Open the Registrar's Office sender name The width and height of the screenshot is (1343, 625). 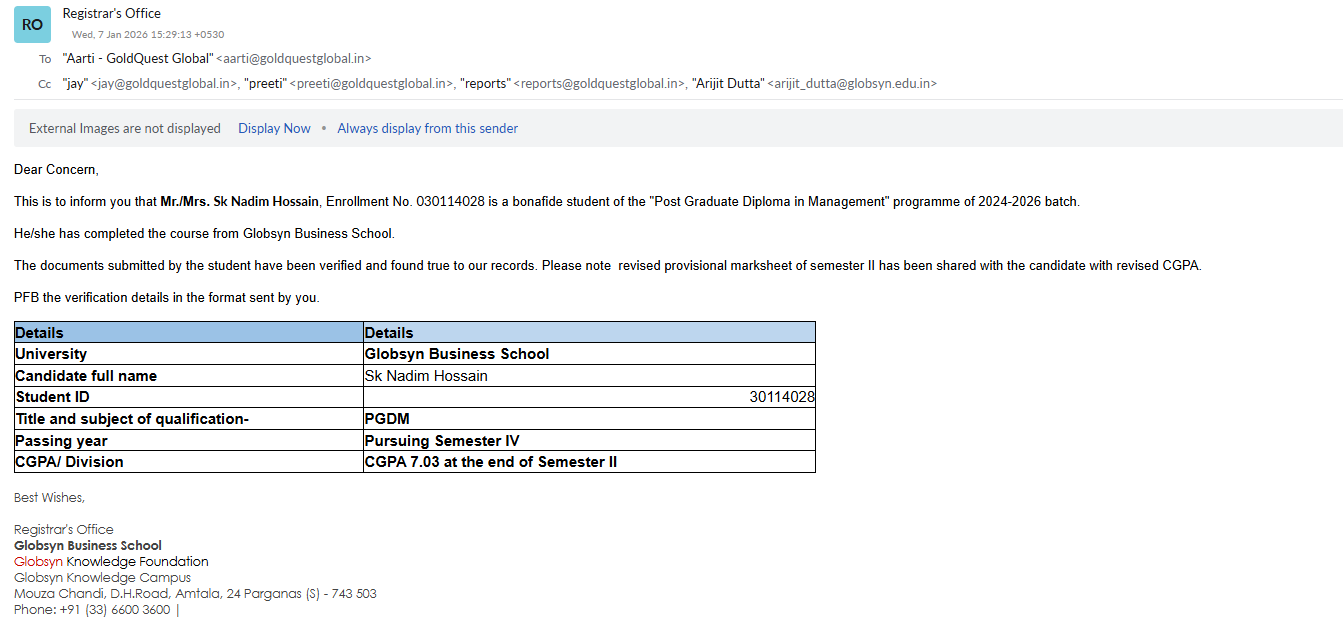[111, 13]
